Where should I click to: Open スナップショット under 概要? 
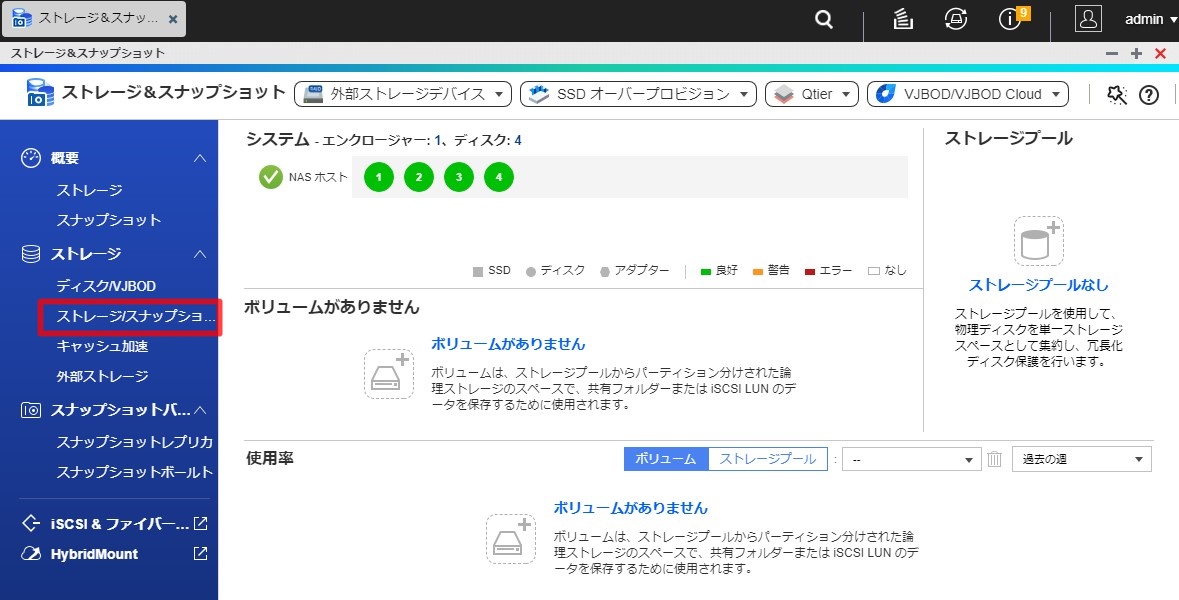tap(109, 220)
